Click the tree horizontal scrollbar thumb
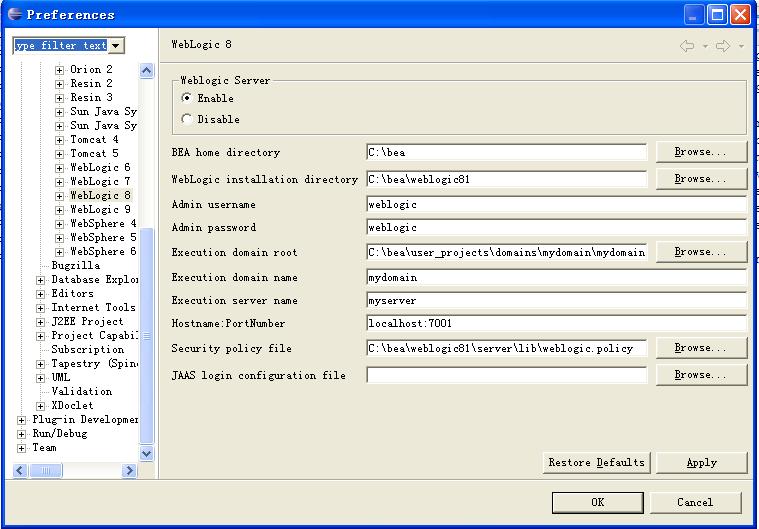This screenshot has width=759, height=529. [x=46, y=470]
